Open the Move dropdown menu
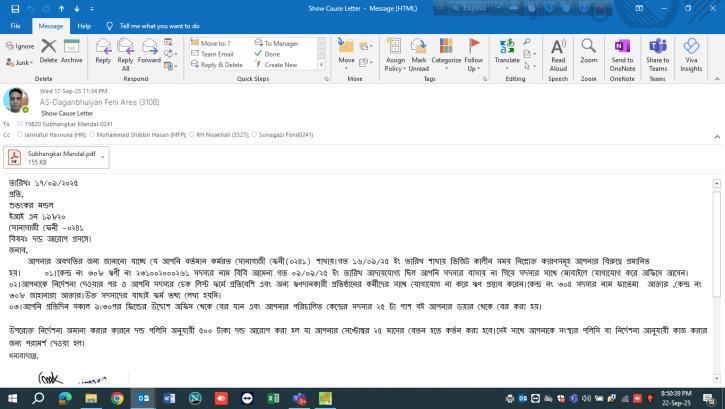The image size is (725, 409). pos(346,52)
